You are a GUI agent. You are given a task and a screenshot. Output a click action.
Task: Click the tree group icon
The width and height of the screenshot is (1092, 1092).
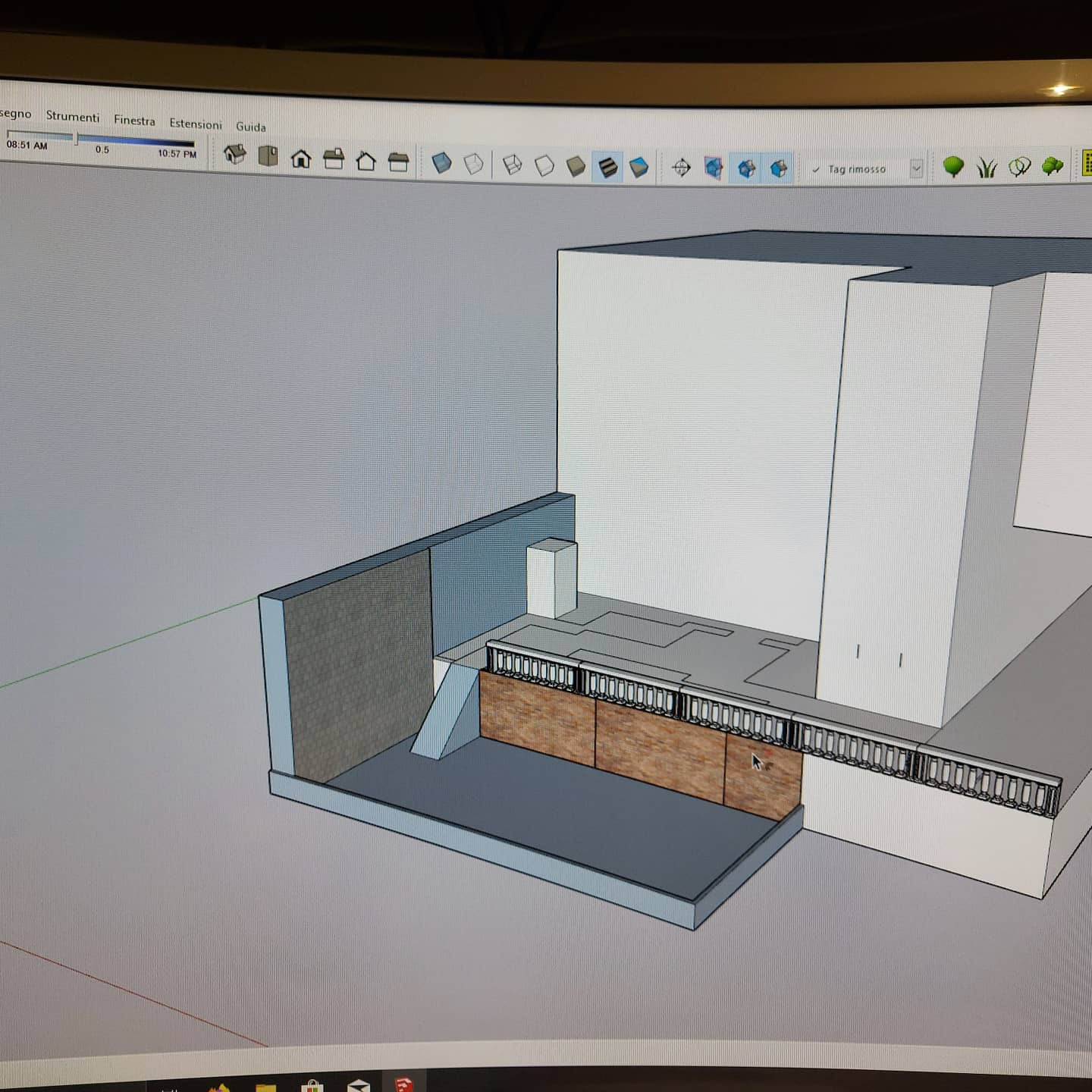(x=1053, y=165)
